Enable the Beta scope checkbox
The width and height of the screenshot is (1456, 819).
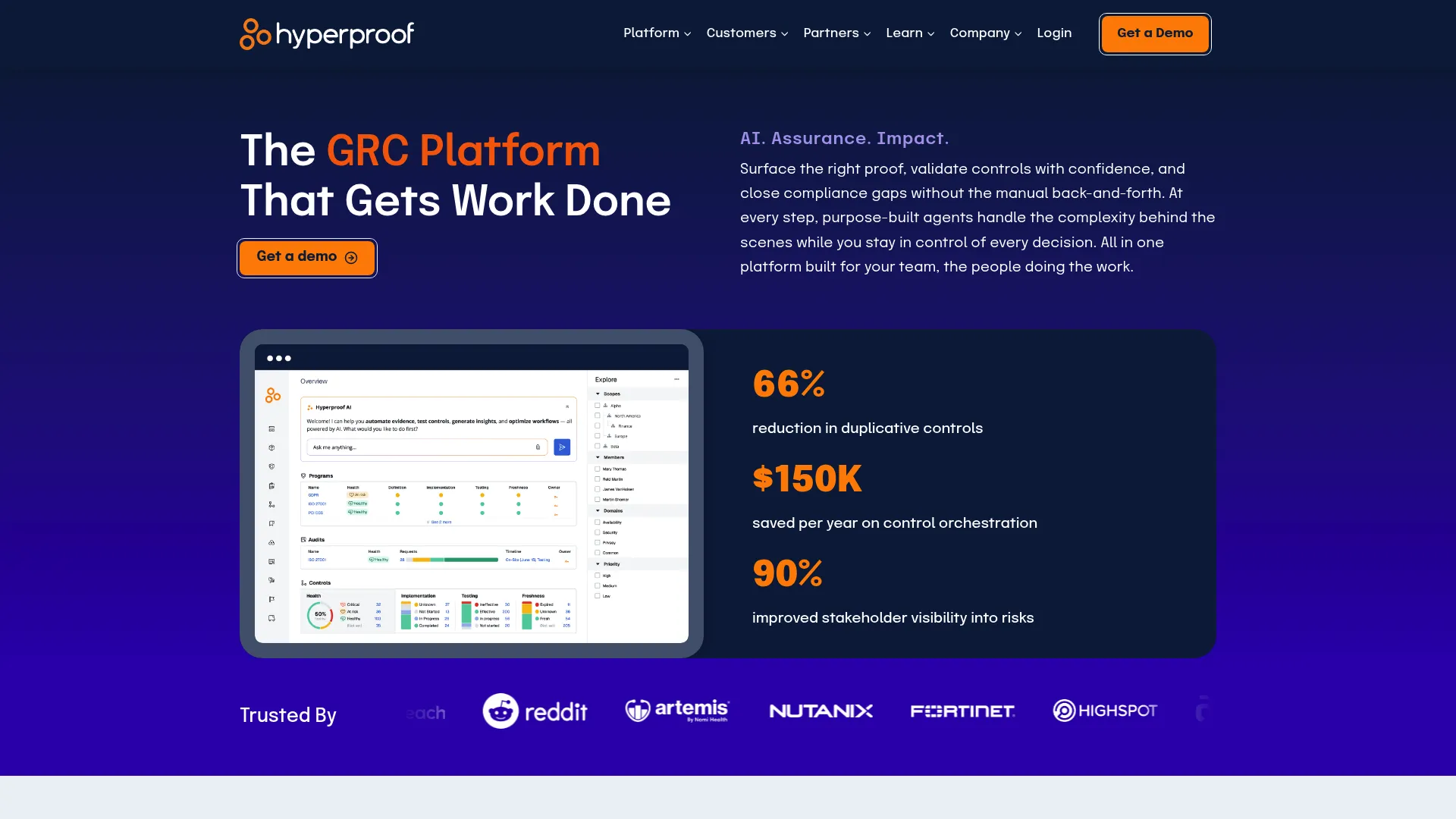598,446
